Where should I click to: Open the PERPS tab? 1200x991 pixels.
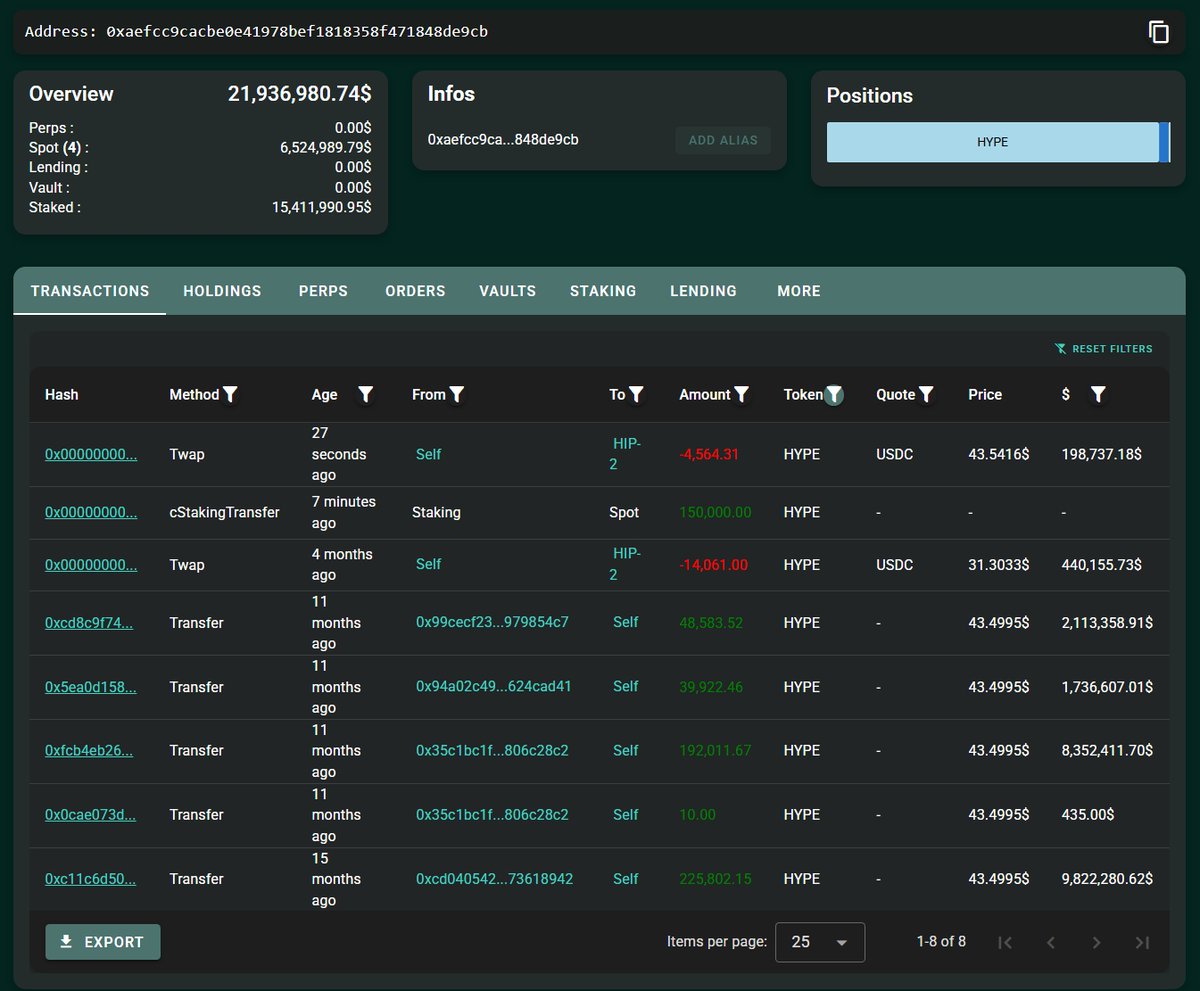tap(323, 291)
